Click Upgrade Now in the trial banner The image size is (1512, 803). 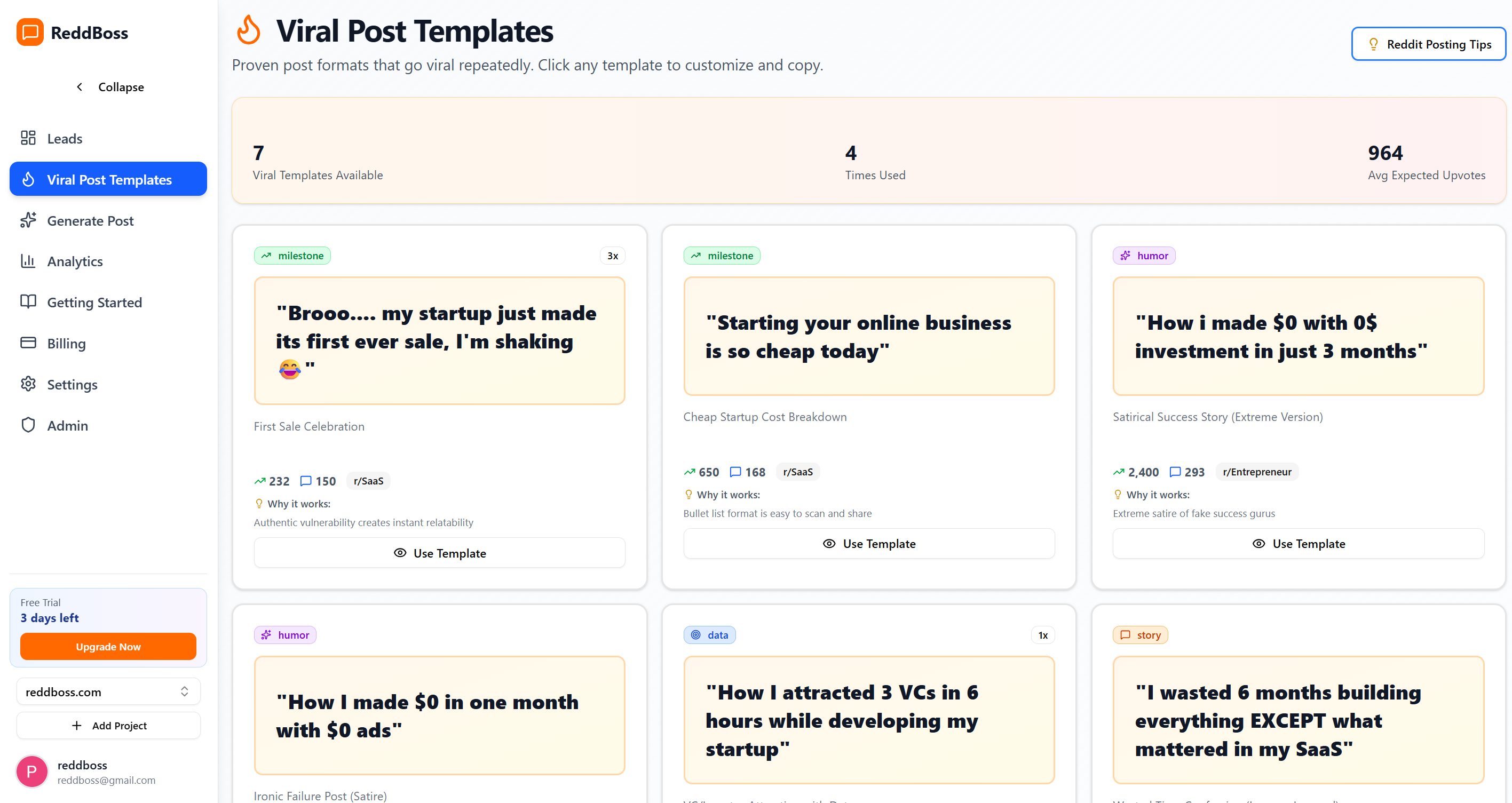[x=108, y=646]
